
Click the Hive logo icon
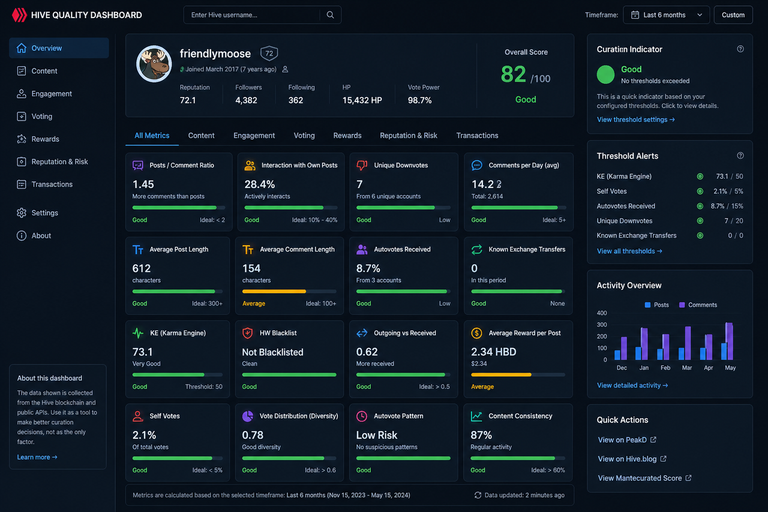pos(19,15)
